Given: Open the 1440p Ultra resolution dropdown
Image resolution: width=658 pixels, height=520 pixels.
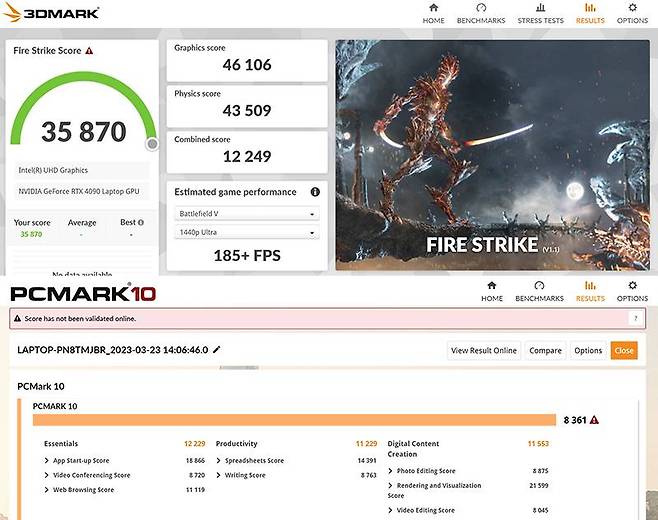Looking at the screenshot, I should click(x=247, y=232).
